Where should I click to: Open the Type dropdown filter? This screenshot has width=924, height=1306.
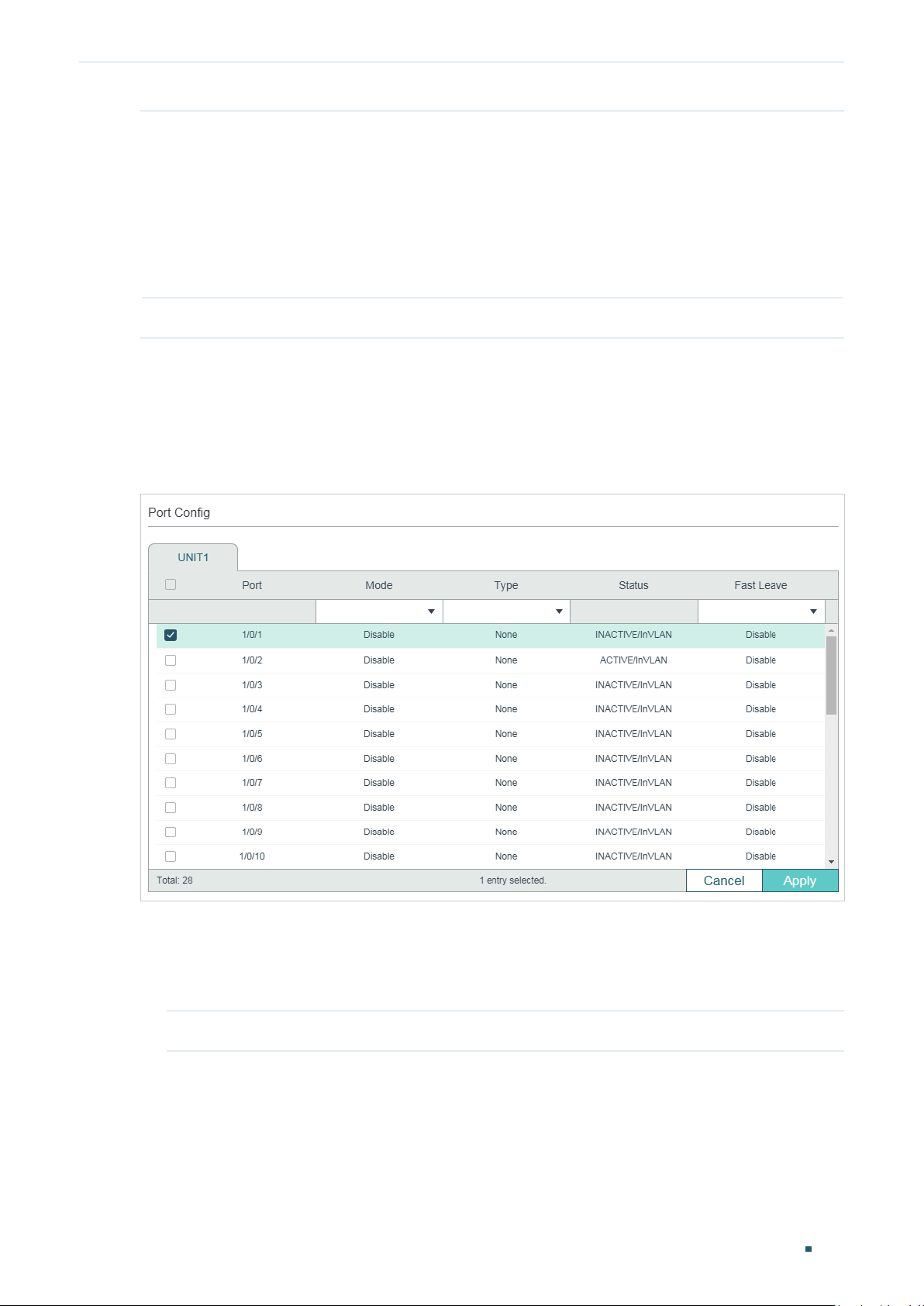point(506,612)
